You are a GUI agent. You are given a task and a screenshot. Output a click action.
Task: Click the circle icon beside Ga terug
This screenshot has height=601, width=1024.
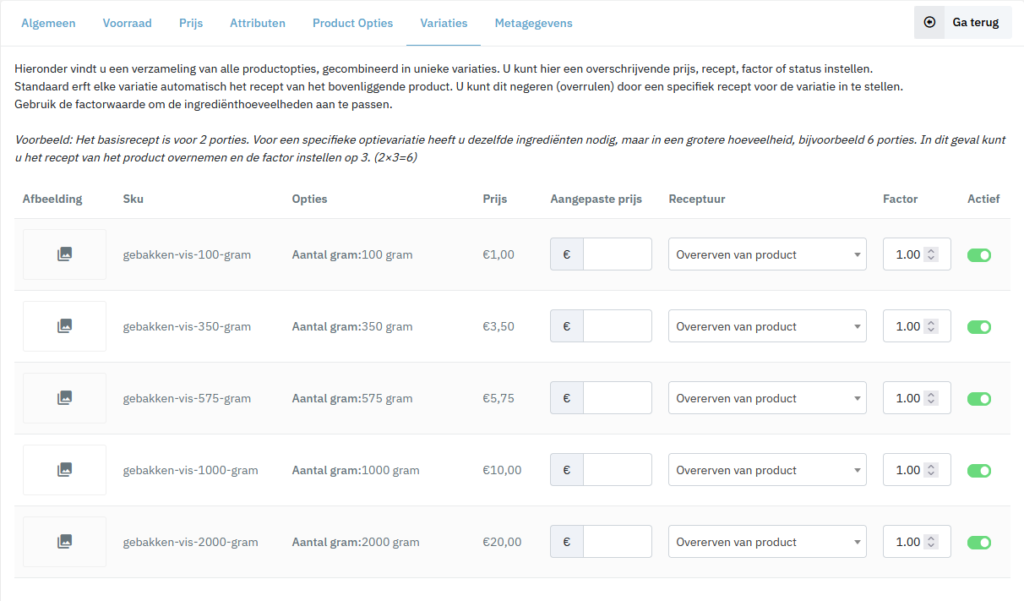(x=930, y=23)
